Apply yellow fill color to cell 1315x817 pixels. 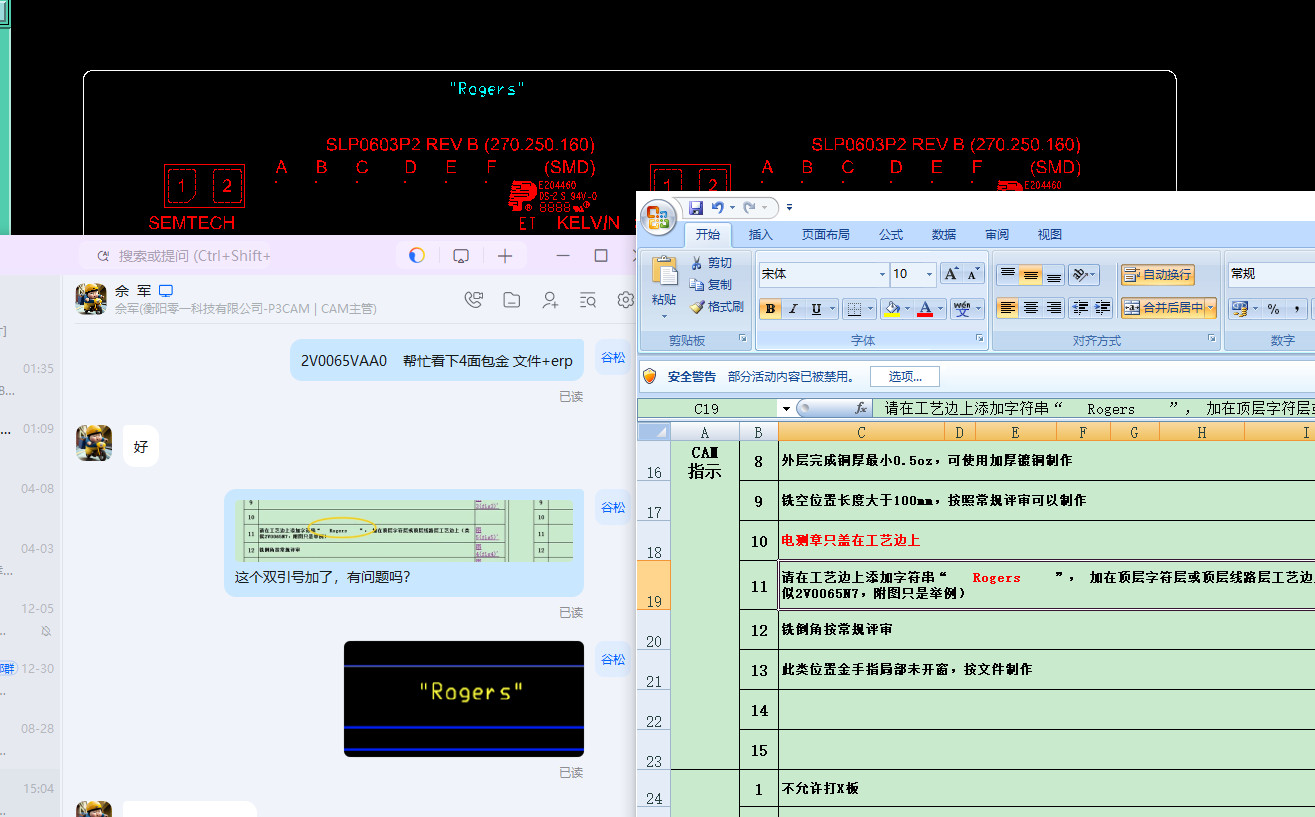pyautogui.click(x=891, y=309)
